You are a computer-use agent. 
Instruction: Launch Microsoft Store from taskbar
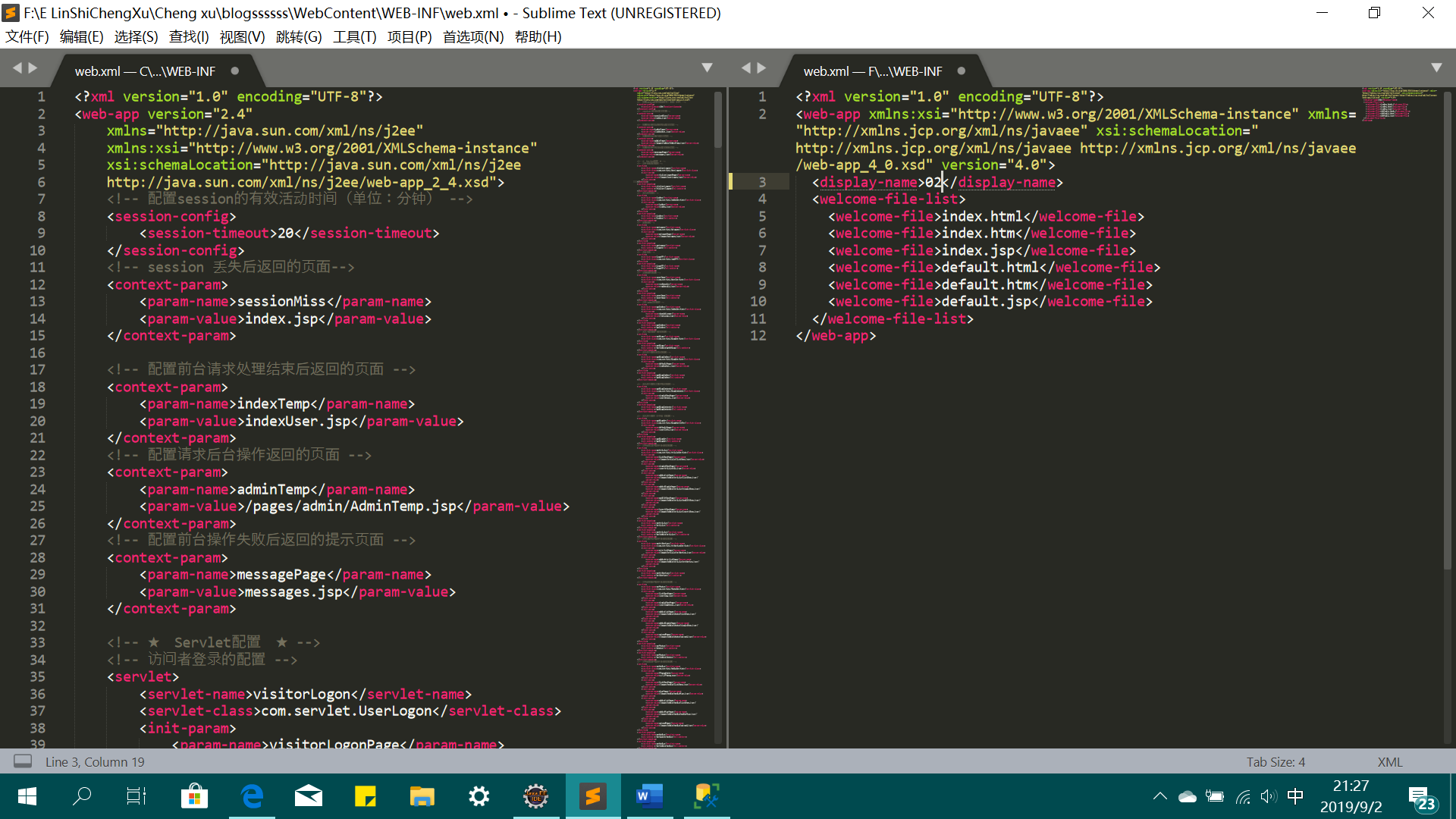tap(194, 796)
